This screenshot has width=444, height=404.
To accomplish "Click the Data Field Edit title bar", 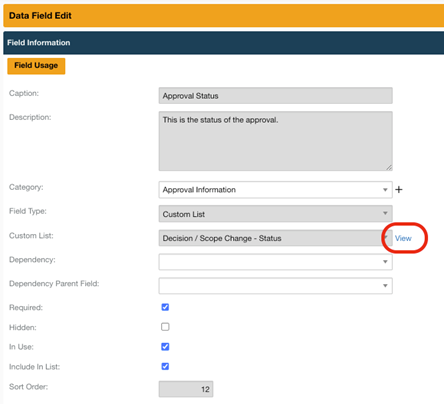I will click(224, 16).
